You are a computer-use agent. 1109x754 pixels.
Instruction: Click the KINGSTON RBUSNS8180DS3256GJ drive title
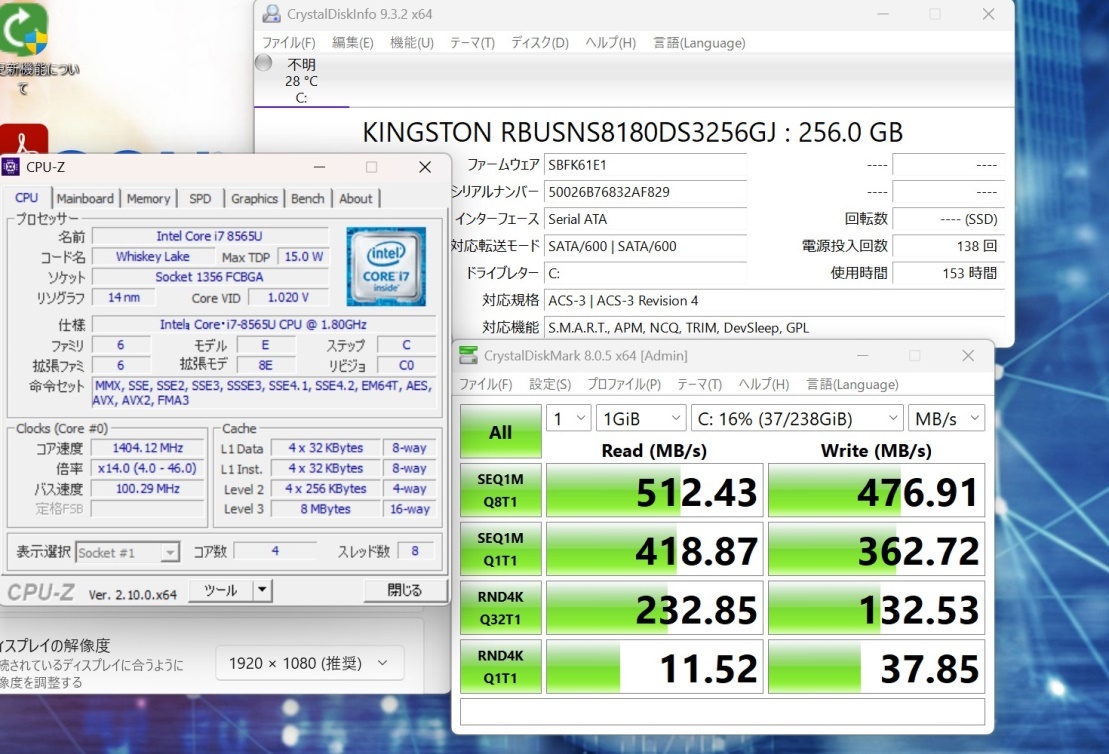(632, 132)
